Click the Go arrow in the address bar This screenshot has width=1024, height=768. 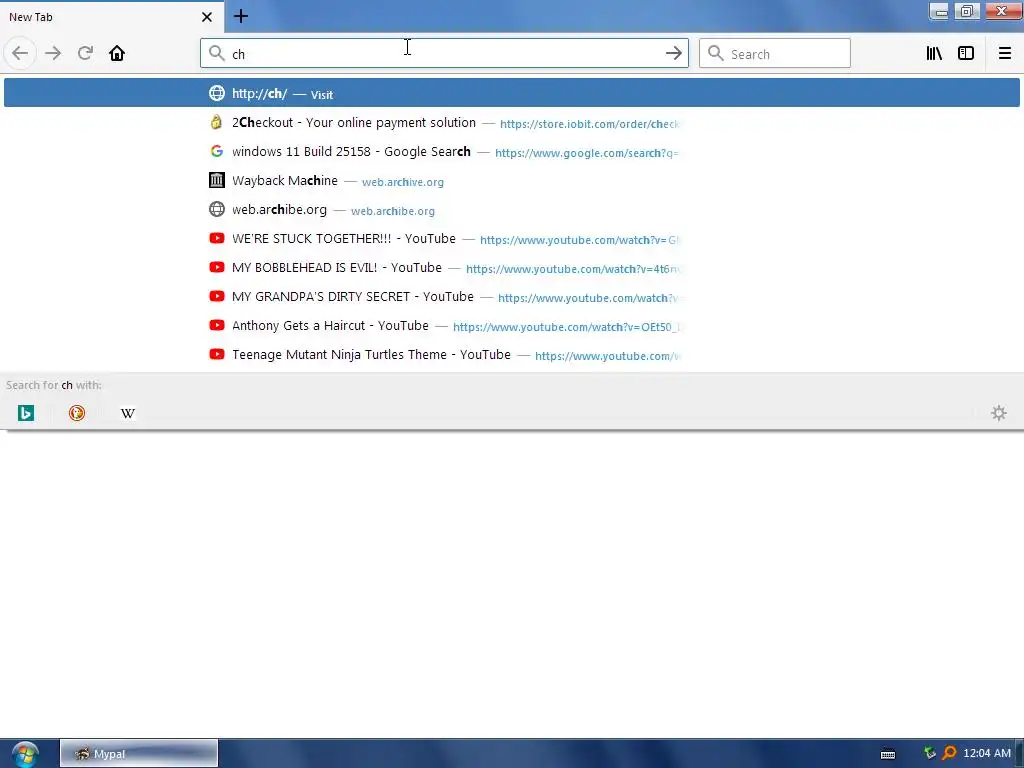(x=673, y=54)
